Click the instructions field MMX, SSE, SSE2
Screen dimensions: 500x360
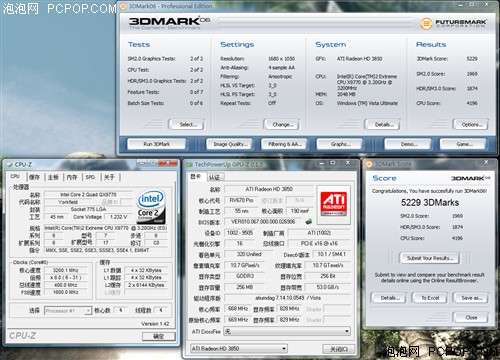click(106, 250)
